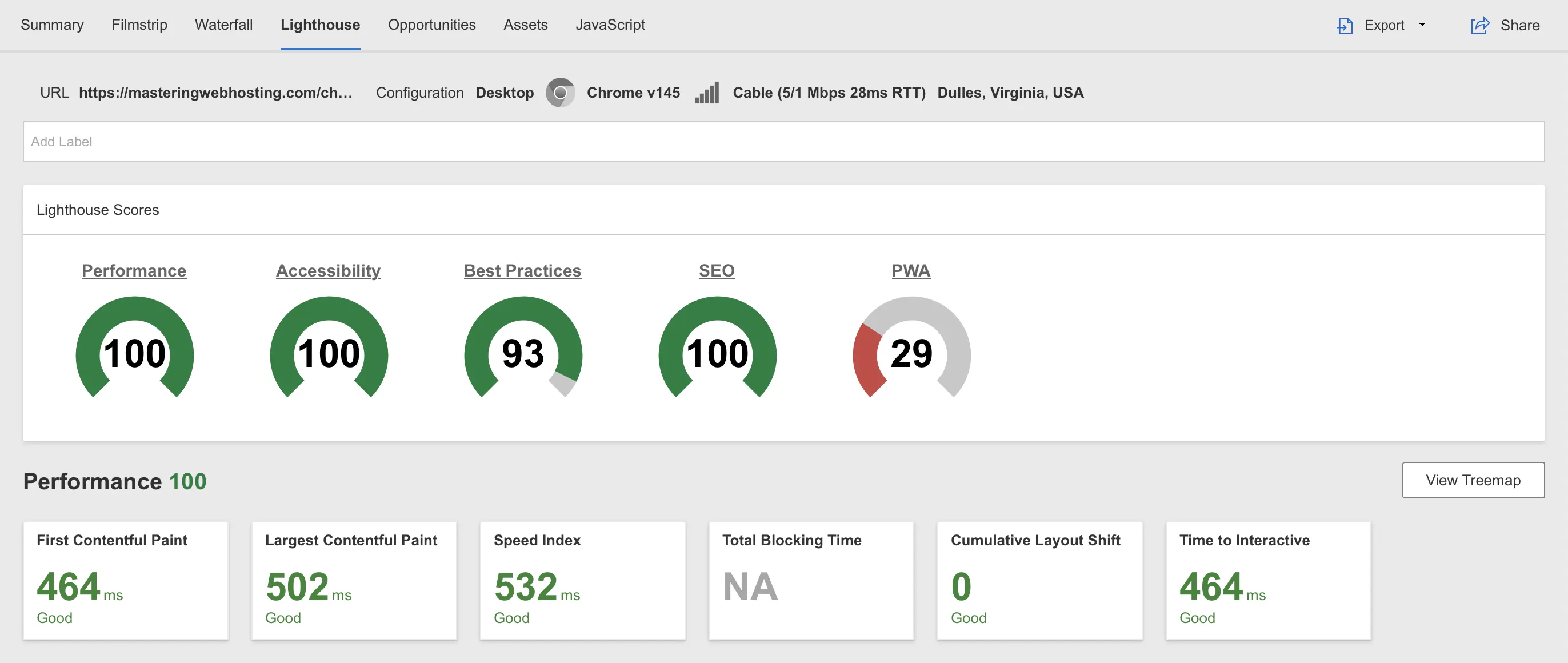Click the Chrome browser icon
Image resolution: width=1568 pixels, height=663 pixels.
(x=560, y=93)
